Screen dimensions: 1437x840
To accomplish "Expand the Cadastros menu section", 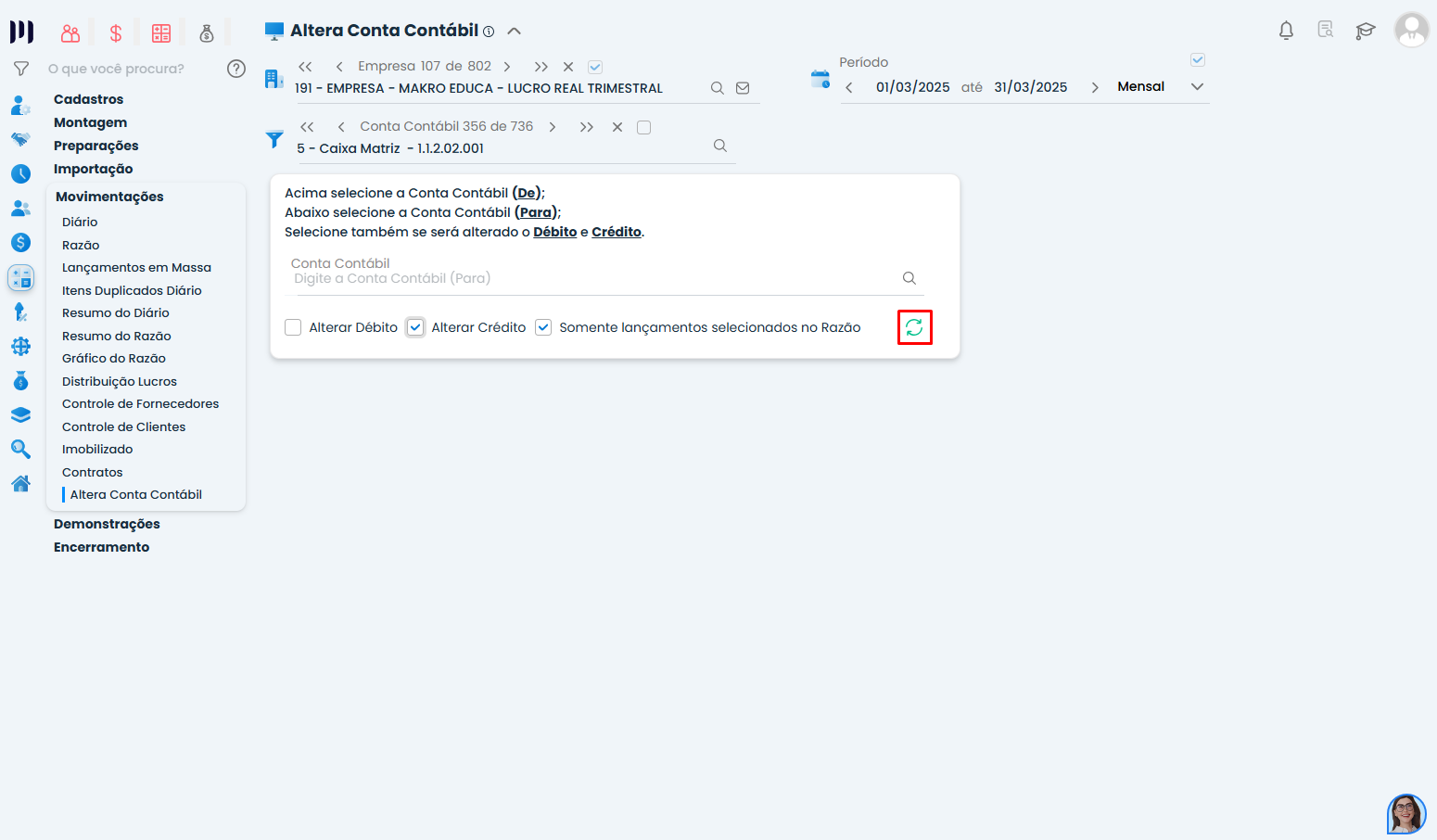I will coord(88,99).
